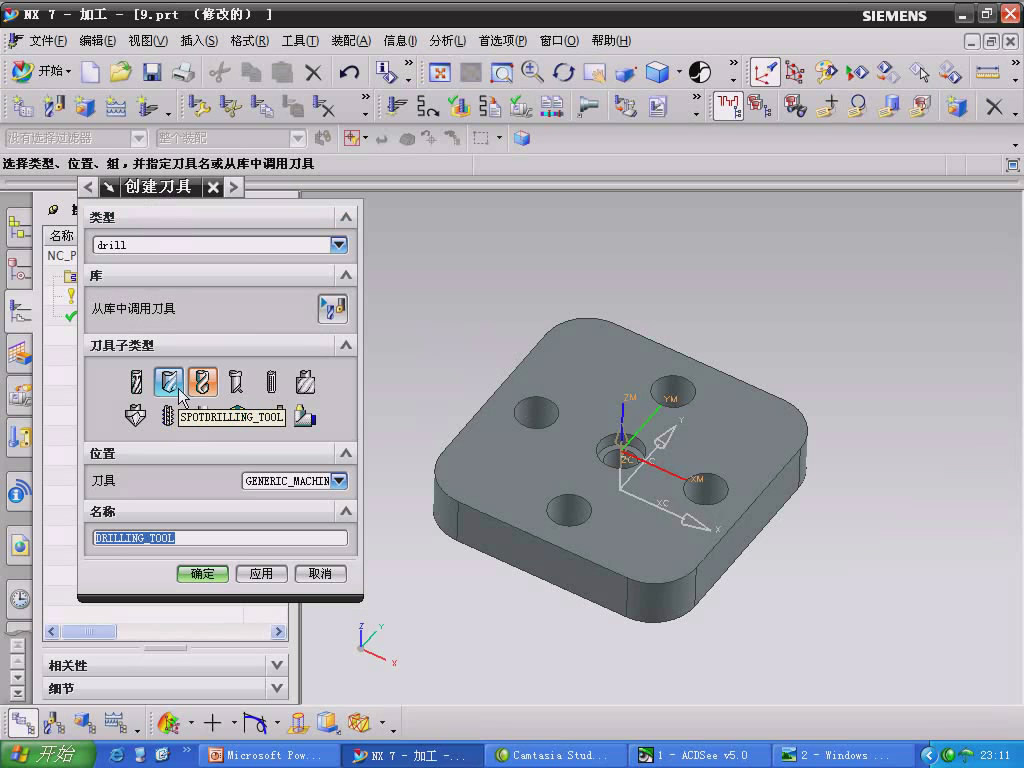Choose the first spot-facing tool subtype icon

coord(136,382)
